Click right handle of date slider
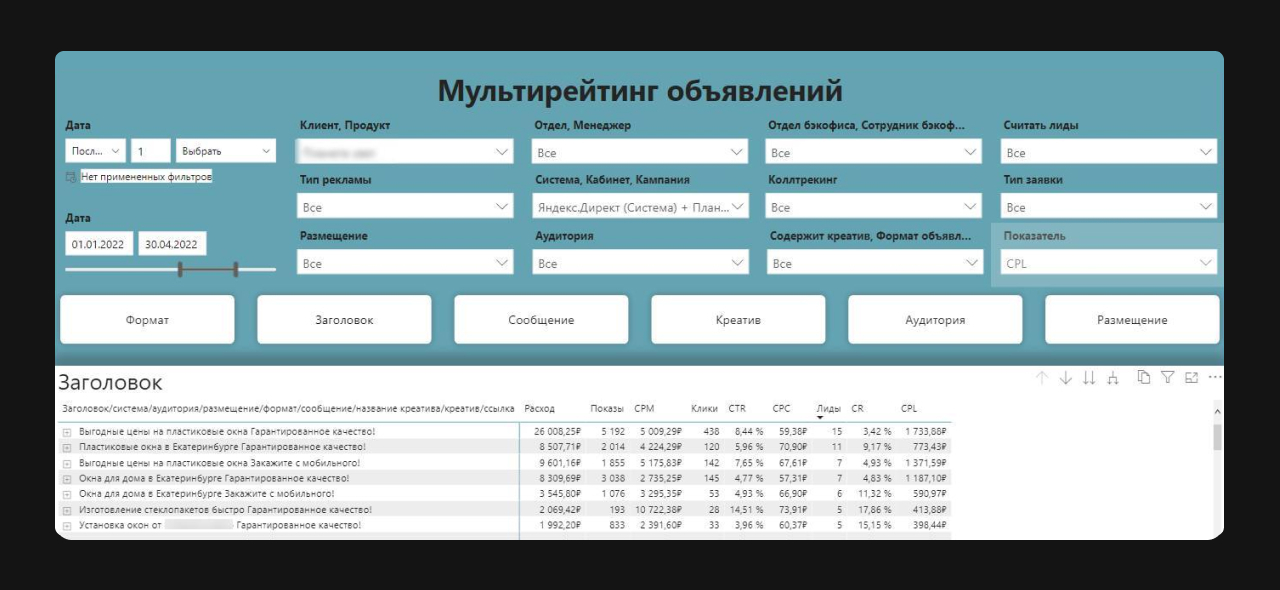1280x590 pixels. (x=236, y=269)
